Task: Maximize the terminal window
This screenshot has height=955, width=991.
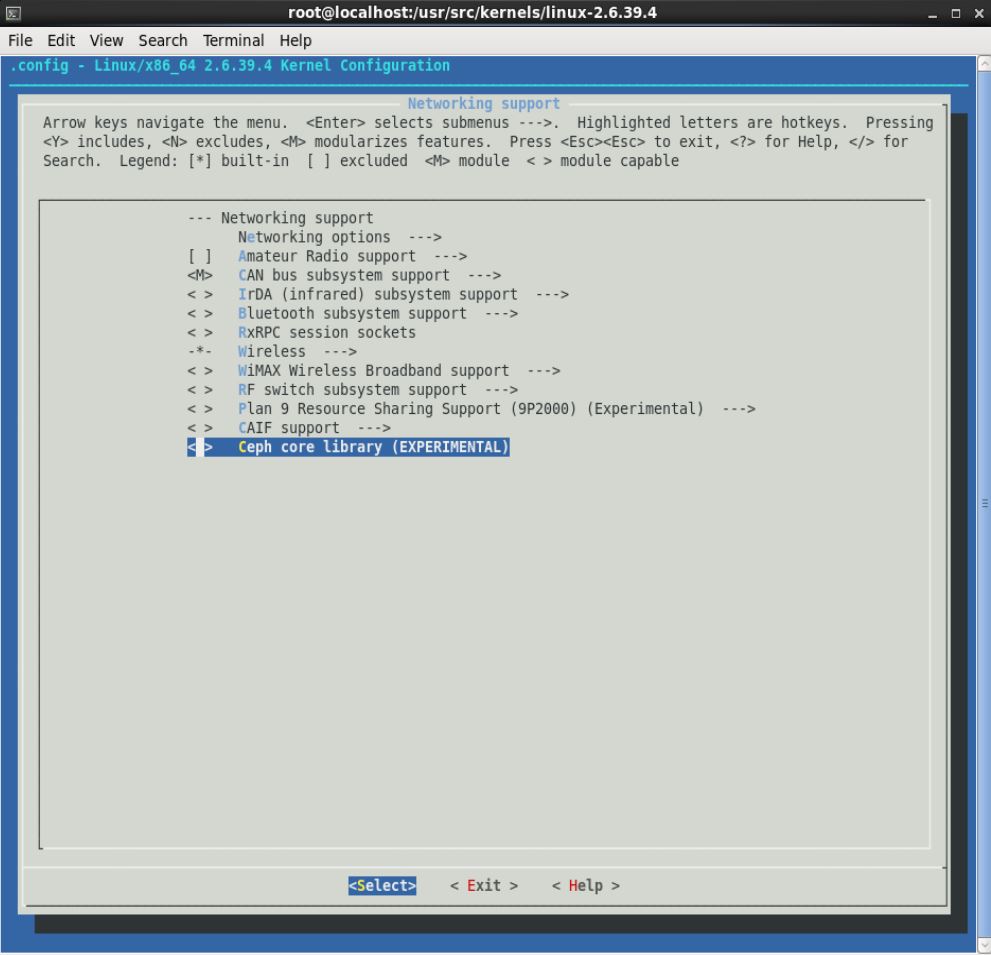Action: click(956, 13)
